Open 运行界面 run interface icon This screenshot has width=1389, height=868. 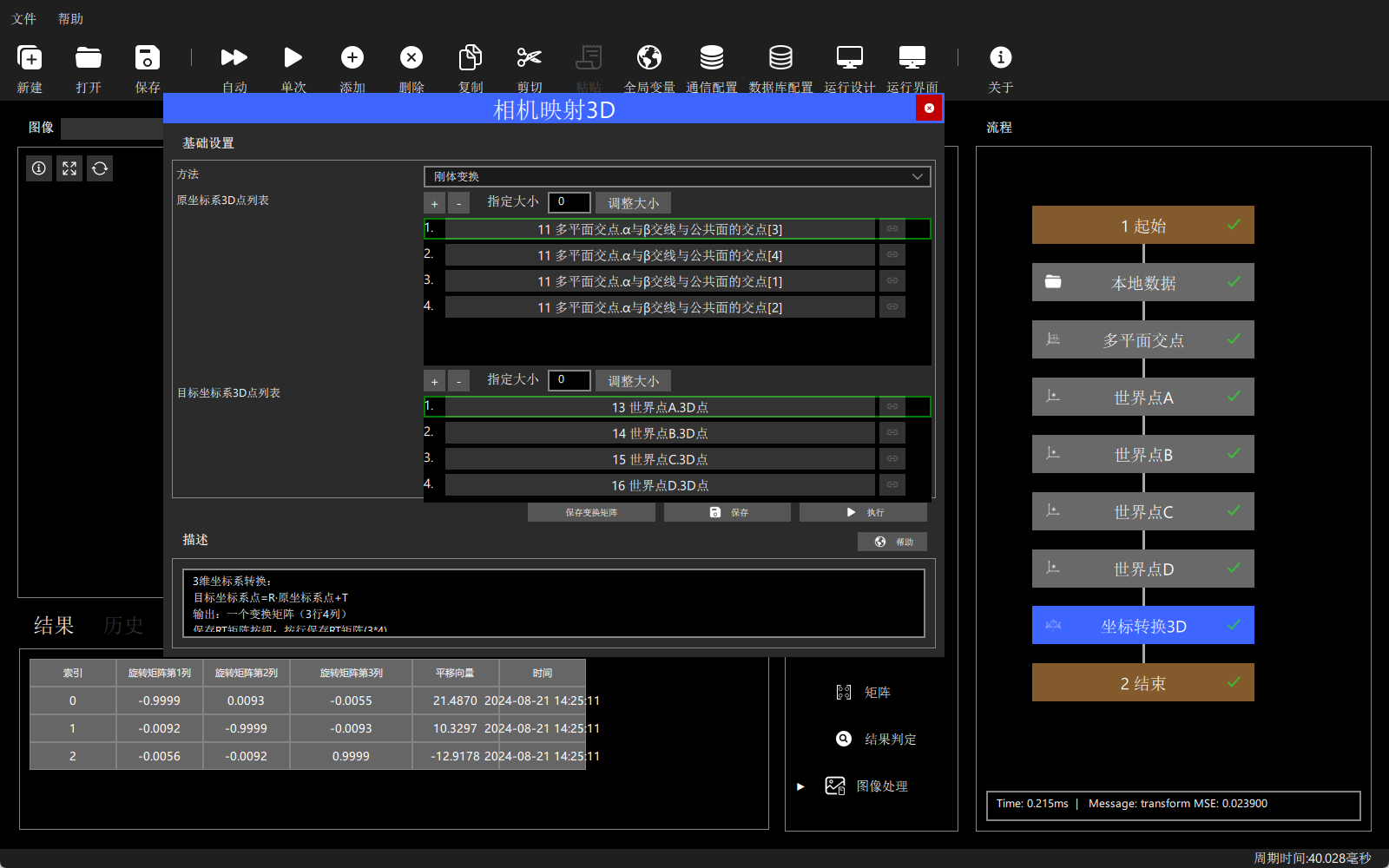(912, 58)
